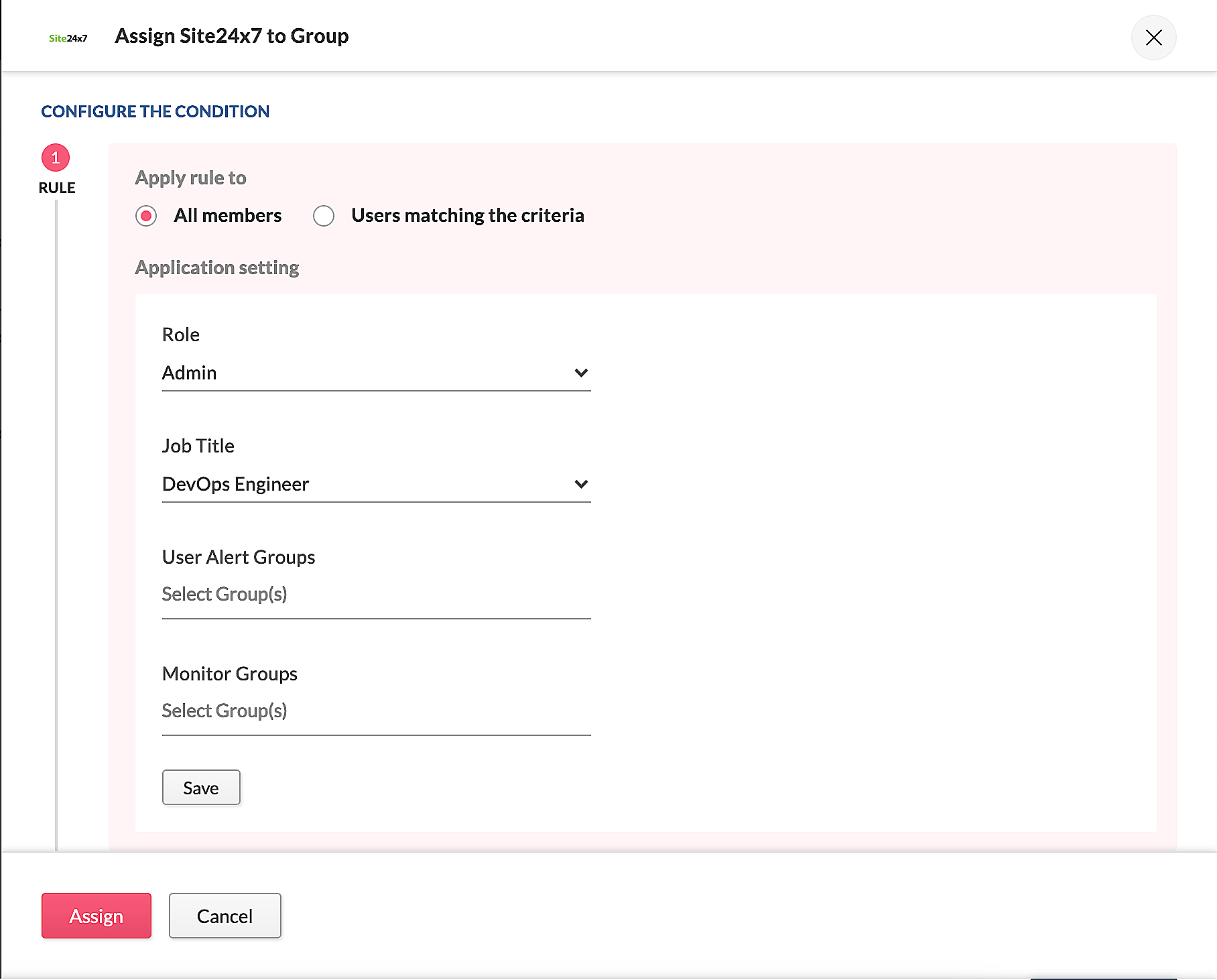
Task: Click the red Assign button
Action: coord(97,916)
